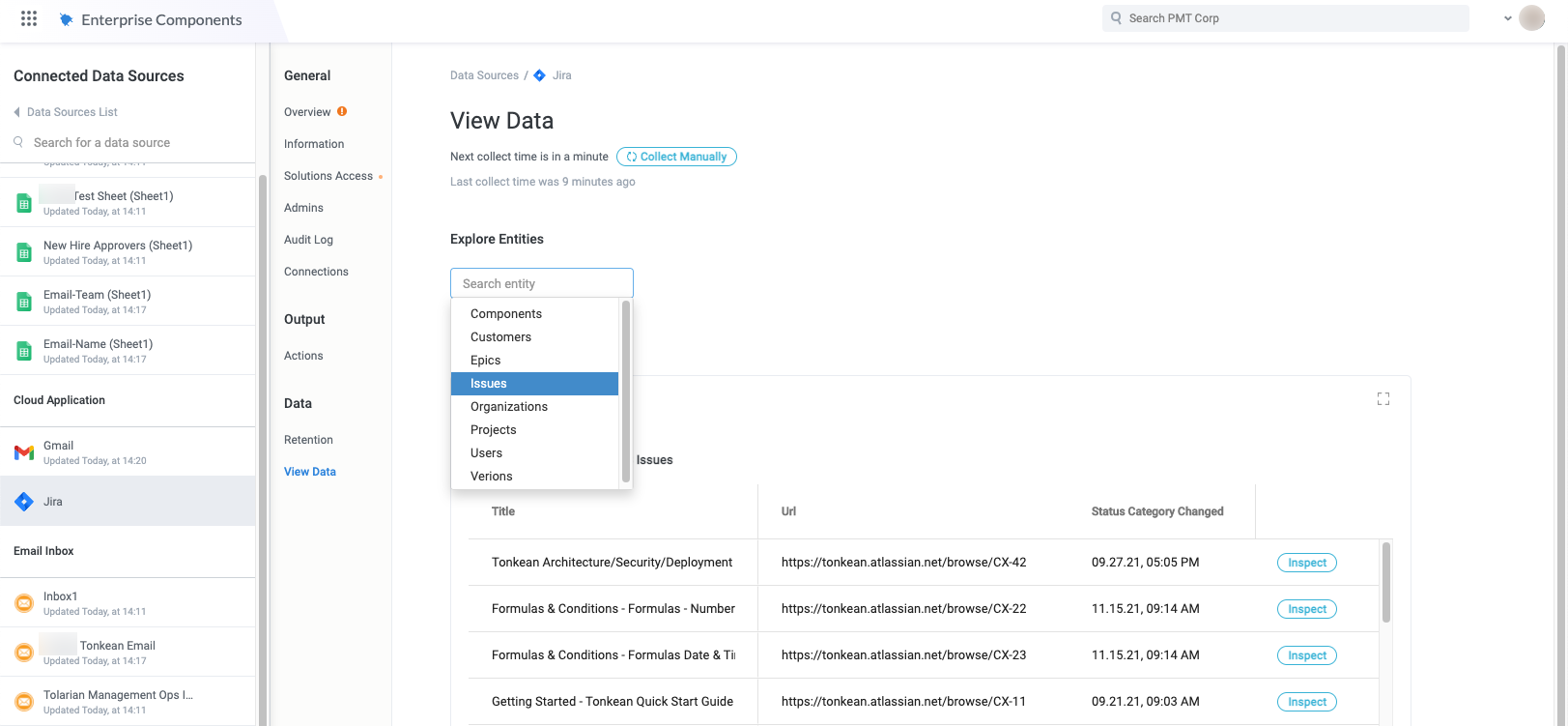Expand the table to fullscreen icon
Viewport: 1568px width, 726px height.
(1383, 399)
